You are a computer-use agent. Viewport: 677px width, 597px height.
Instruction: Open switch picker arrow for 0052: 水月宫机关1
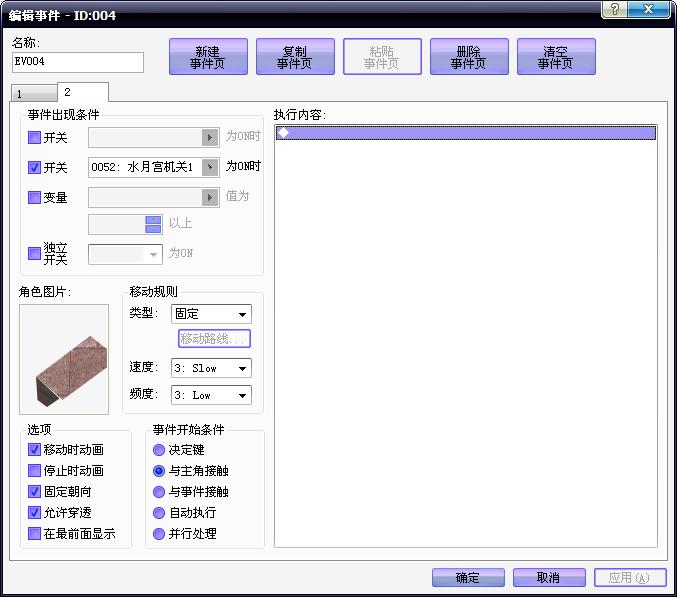pos(210,167)
